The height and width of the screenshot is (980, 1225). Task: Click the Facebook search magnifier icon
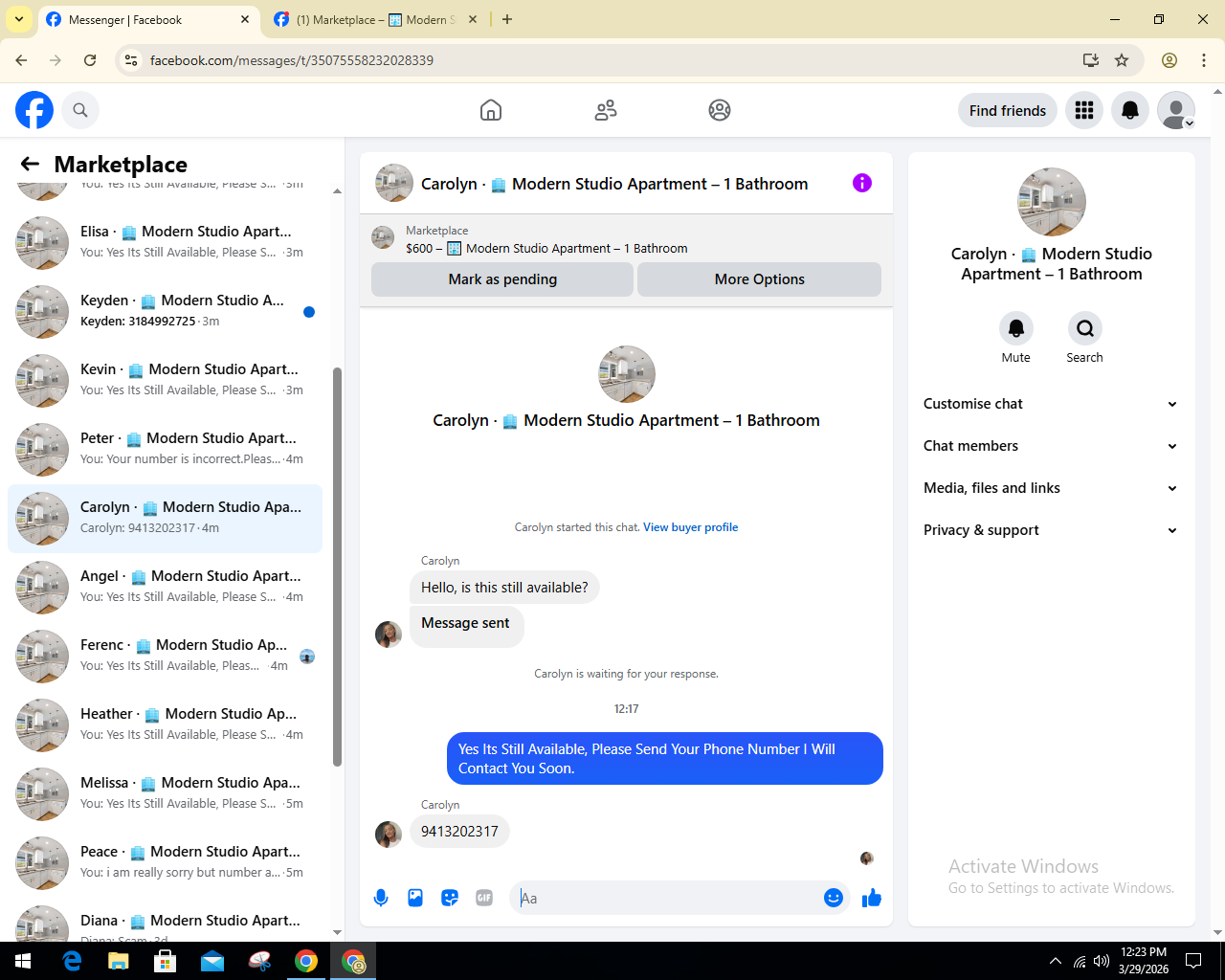[80, 110]
